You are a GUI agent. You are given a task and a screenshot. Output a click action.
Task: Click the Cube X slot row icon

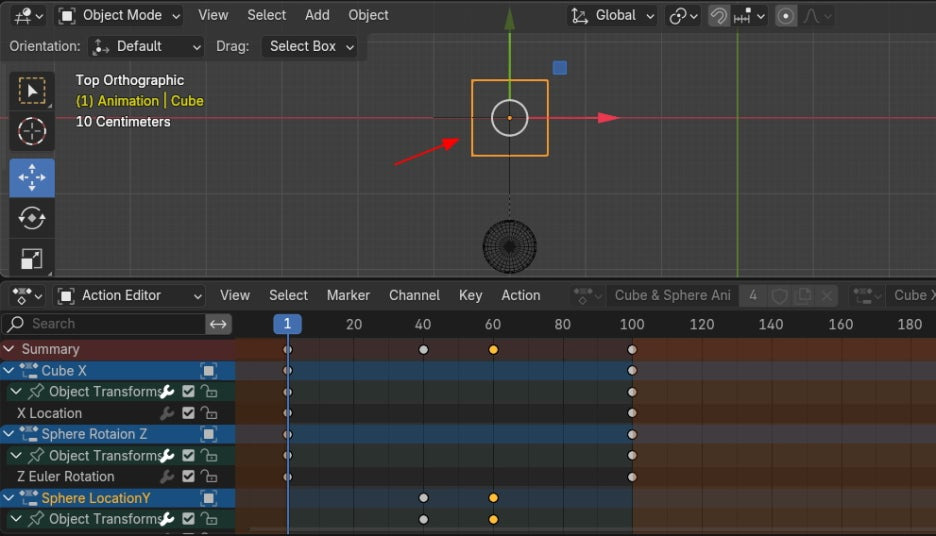pyautogui.click(x=208, y=371)
